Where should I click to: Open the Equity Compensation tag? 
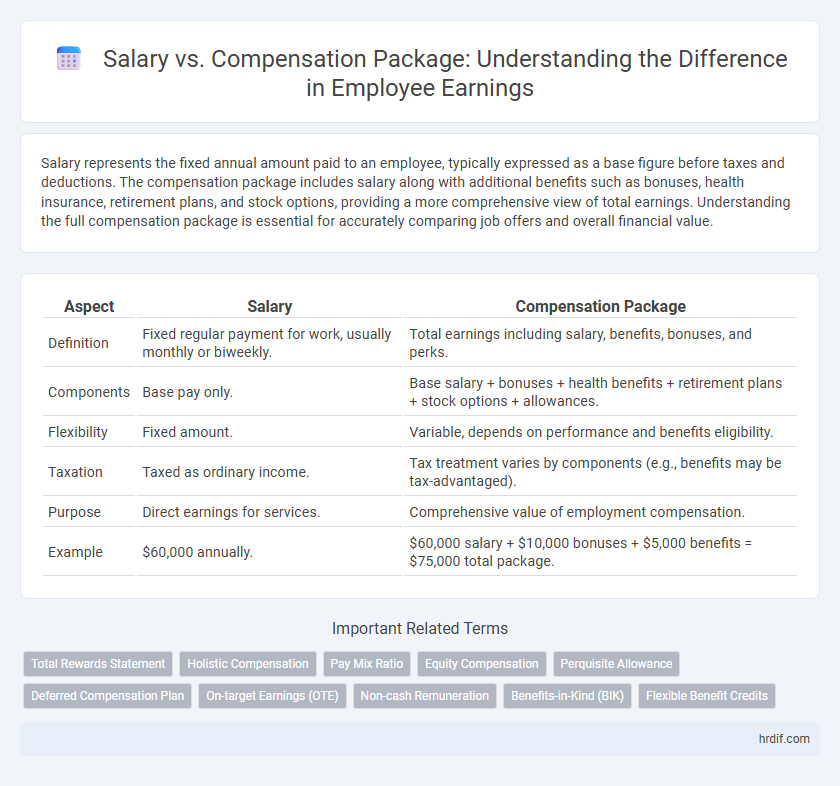(482, 664)
